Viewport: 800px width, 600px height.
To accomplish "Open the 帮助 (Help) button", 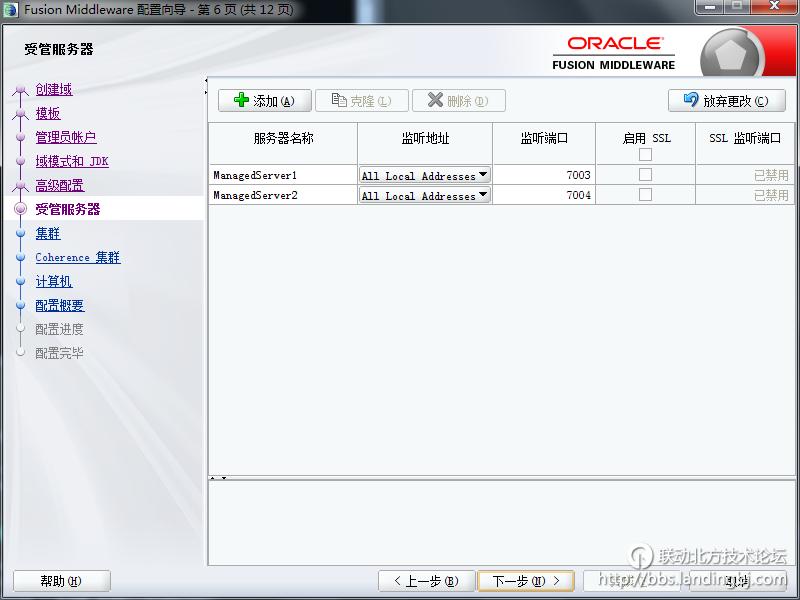I will [61, 581].
